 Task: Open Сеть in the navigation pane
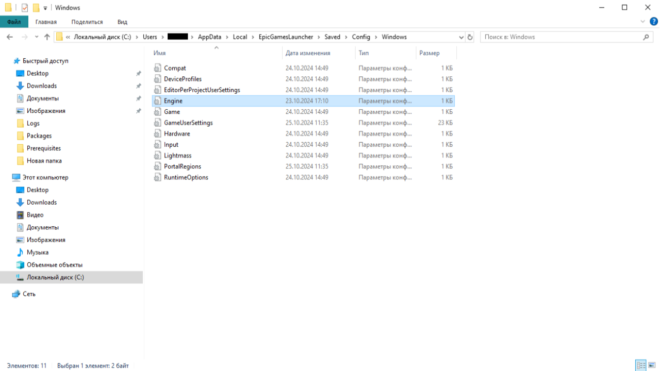click(29, 294)
